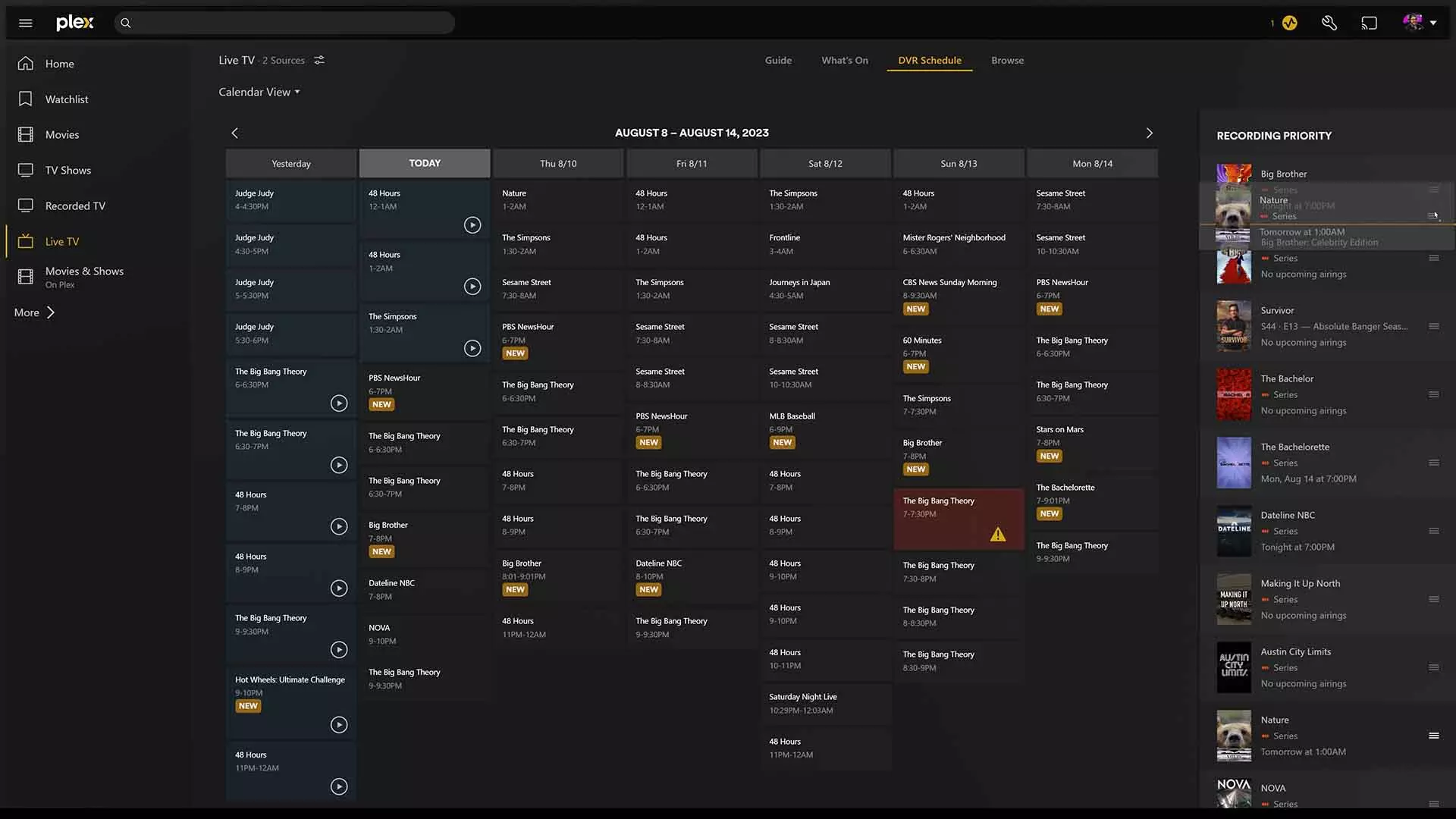Screen dimensions: 1456x819
Task: Play 48 Hours 12-1AM recording today
Action: click(472, 225)
